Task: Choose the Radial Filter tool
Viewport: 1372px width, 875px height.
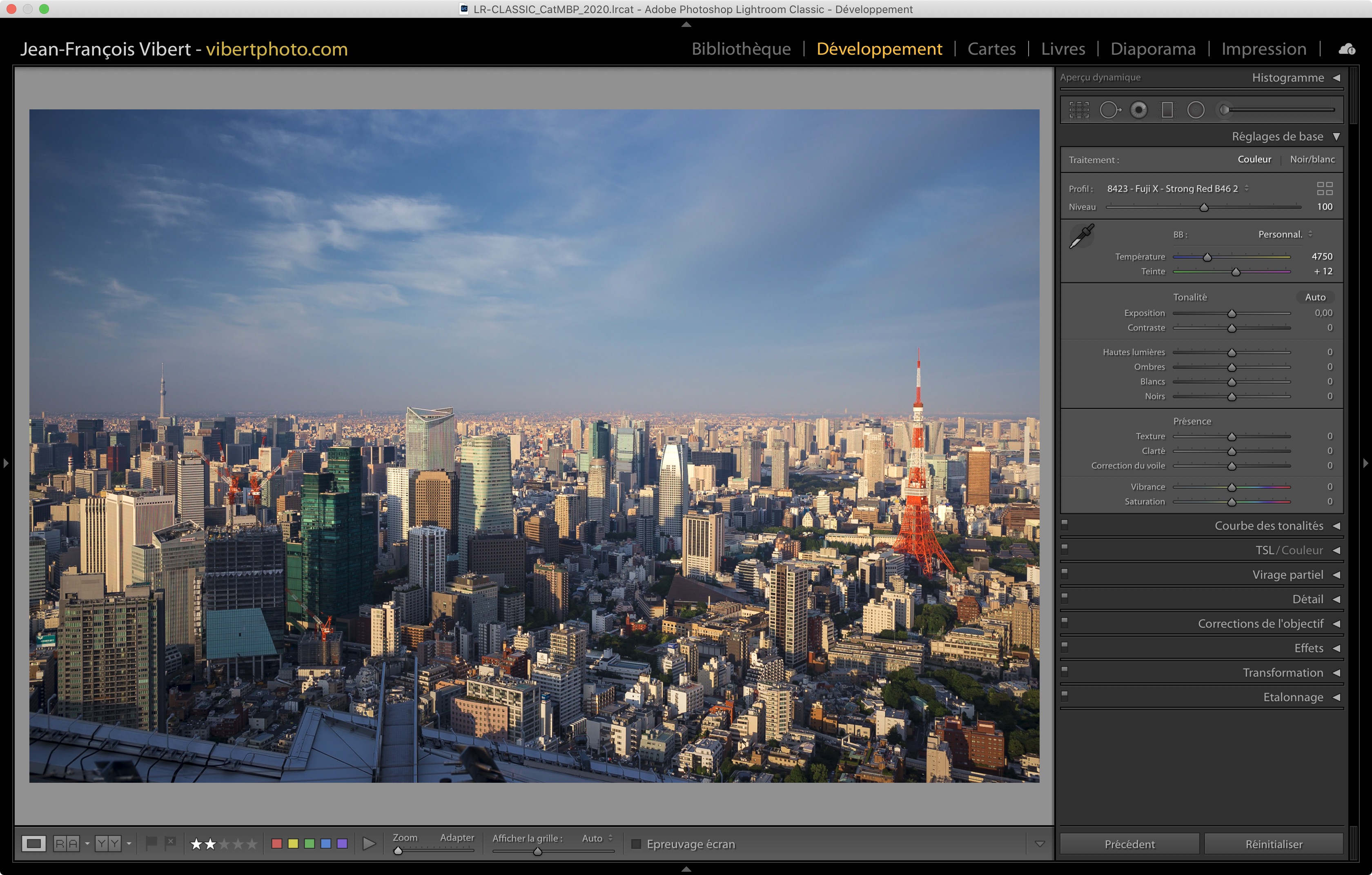Action: pos(1195,110)
